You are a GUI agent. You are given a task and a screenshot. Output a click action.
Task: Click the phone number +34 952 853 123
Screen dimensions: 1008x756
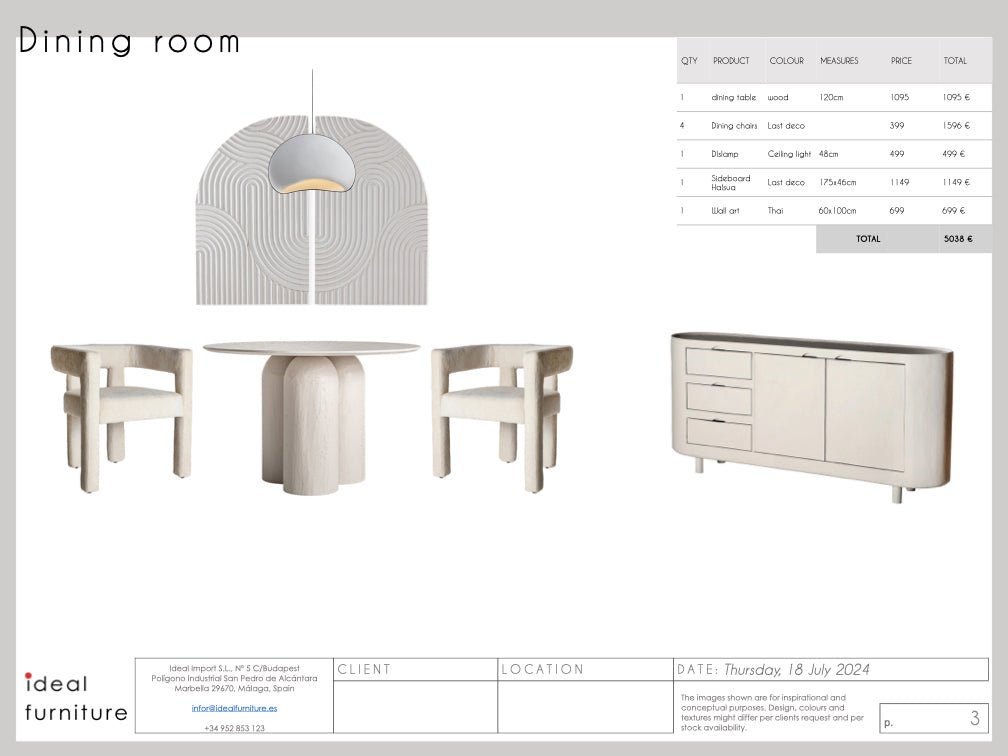point(234,728)
